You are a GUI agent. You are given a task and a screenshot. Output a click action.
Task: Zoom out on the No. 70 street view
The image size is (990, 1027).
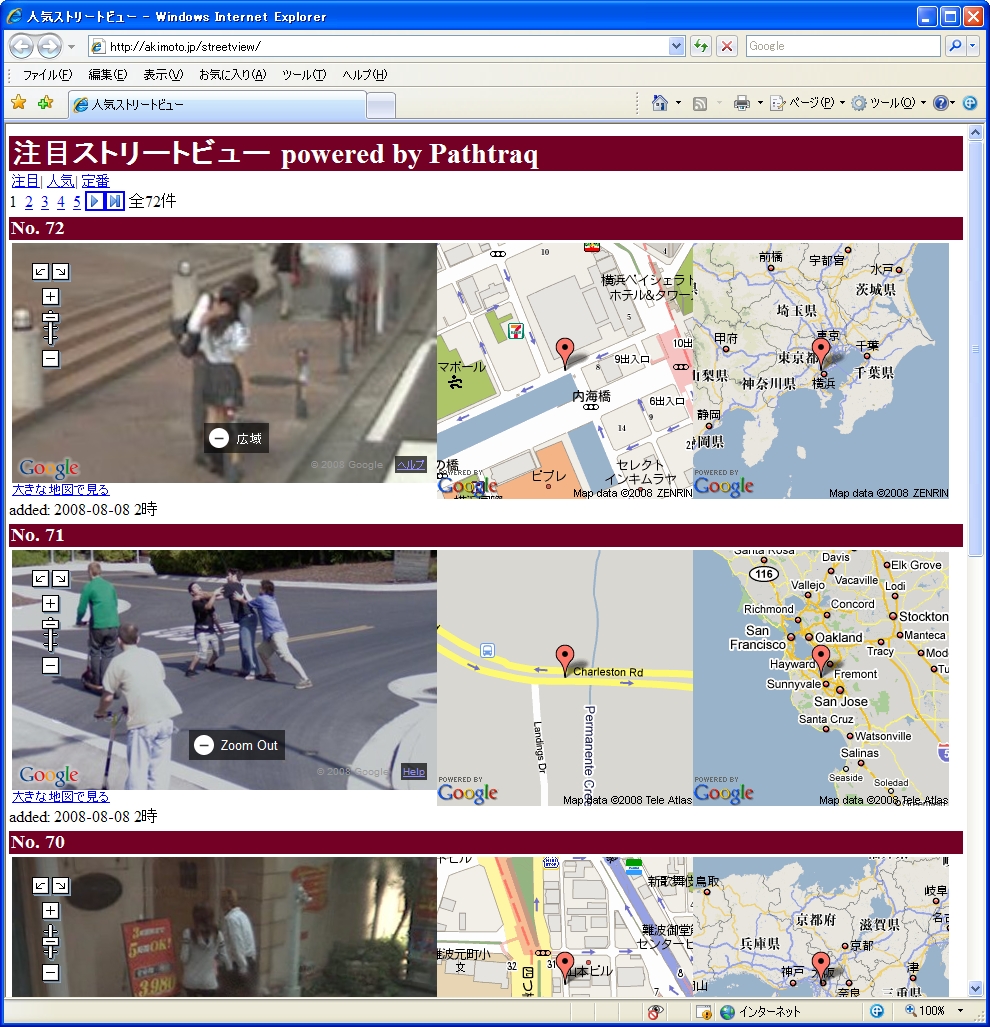[x=50, y=973]
